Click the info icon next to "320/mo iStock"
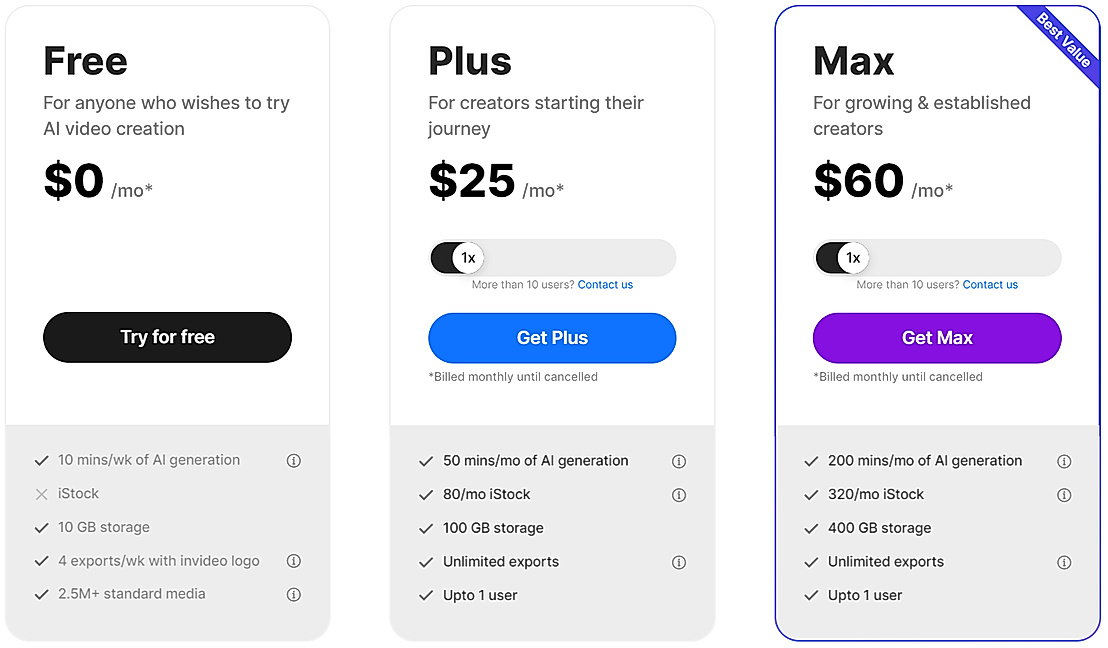The height and width of the screenshot is (648, 1108). tap(1064, 494)
